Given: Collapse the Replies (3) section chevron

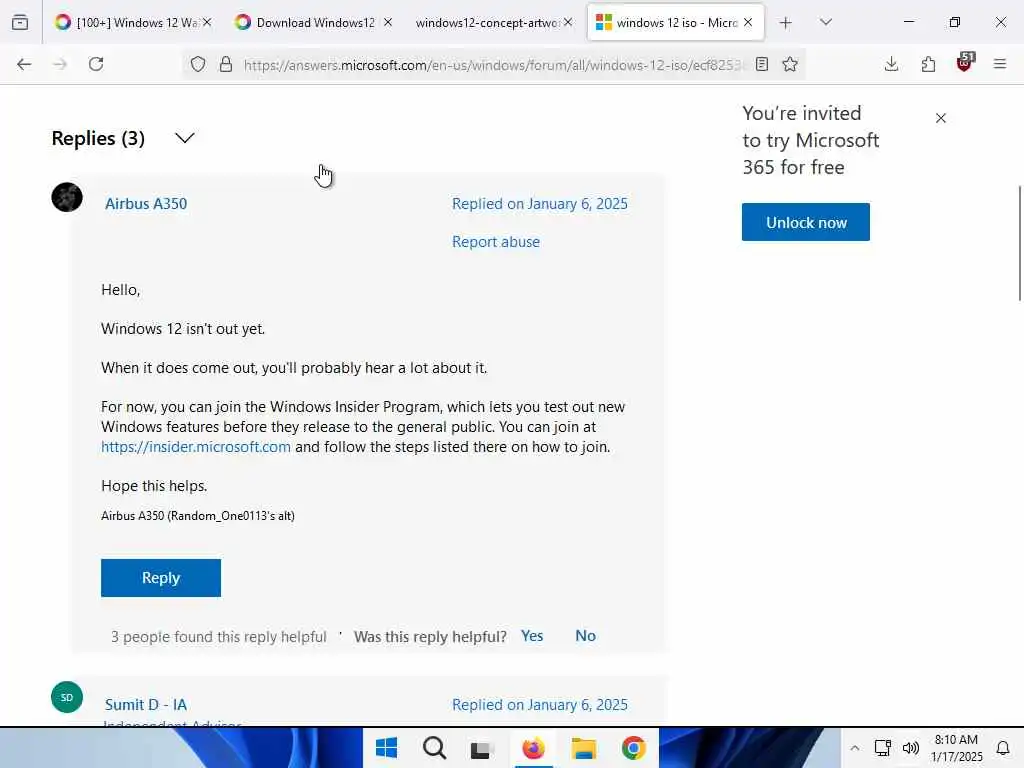Looking at the screenshot, I should pyautogui.click(x=185, y=138).
